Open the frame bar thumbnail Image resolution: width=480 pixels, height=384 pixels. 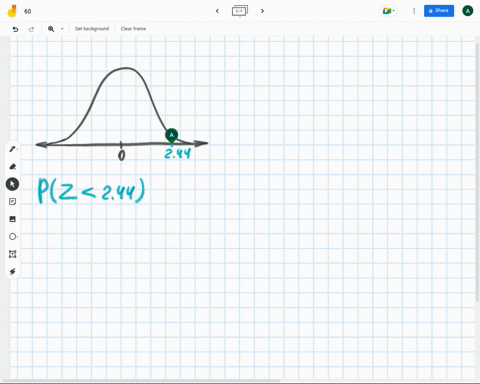tap(240, 11)
